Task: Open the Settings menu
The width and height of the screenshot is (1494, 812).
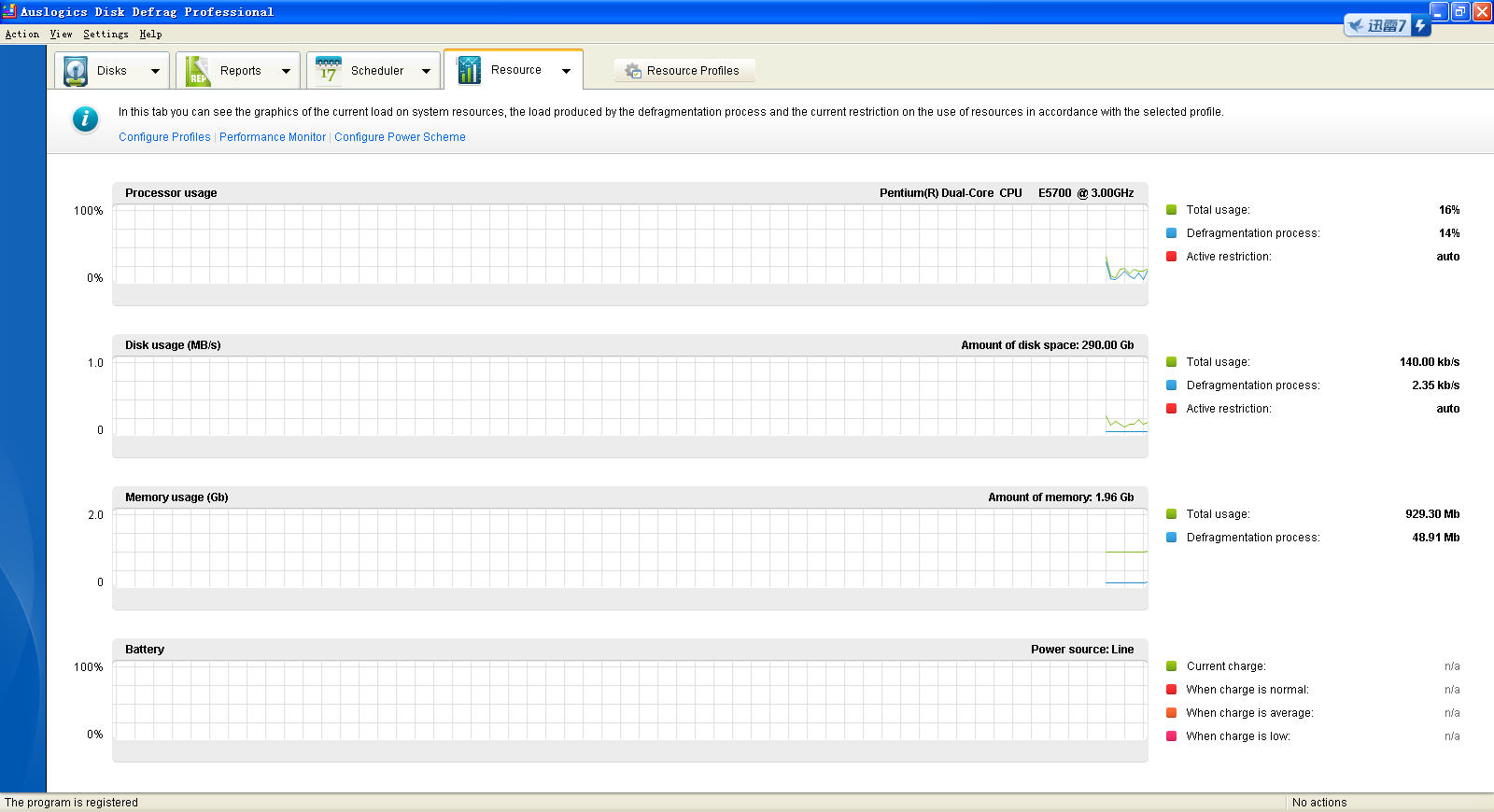Action: coord(106,34)
